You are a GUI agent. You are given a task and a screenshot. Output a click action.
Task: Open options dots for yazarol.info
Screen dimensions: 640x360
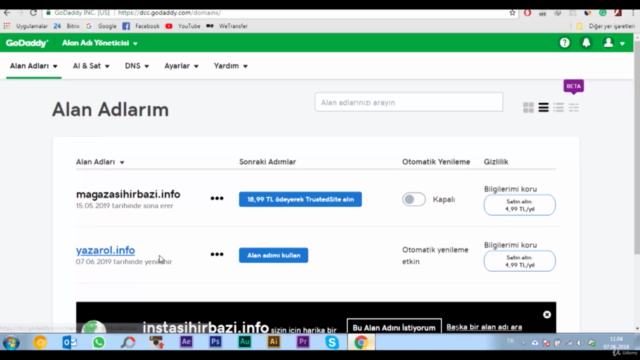click(x=217, y=254)
